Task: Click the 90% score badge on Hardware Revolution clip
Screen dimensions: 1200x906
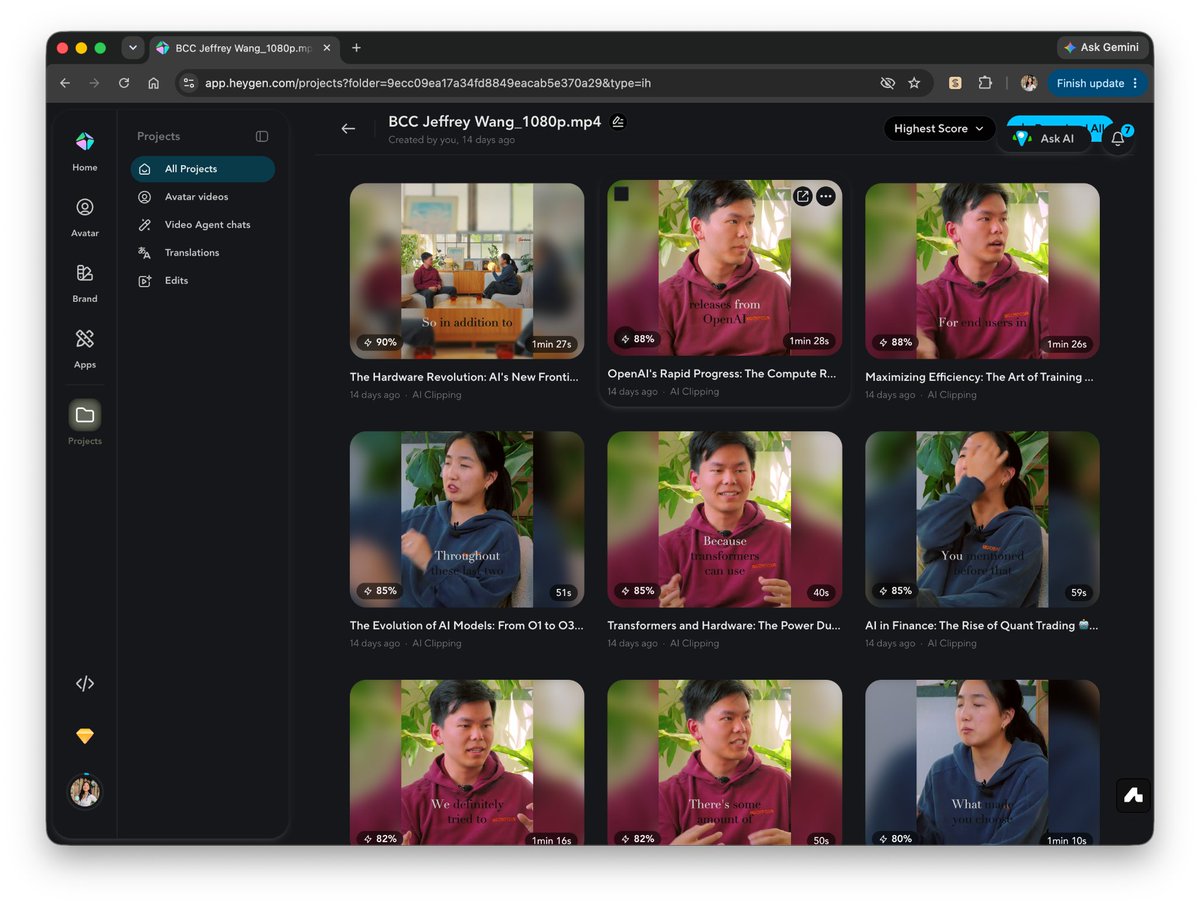Action: click(x=380, y=342)
